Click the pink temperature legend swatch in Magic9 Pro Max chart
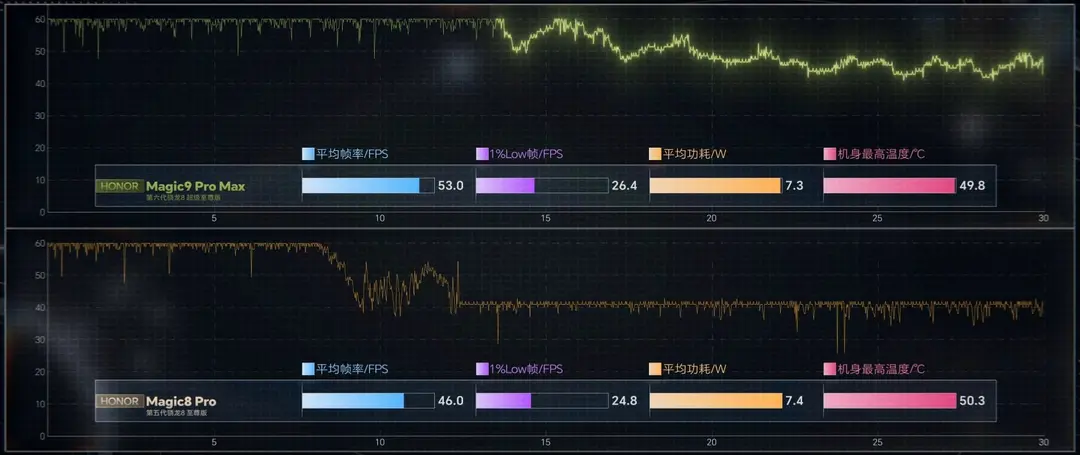The width and height of the screenshot is (1080, 455). point(830,154)
